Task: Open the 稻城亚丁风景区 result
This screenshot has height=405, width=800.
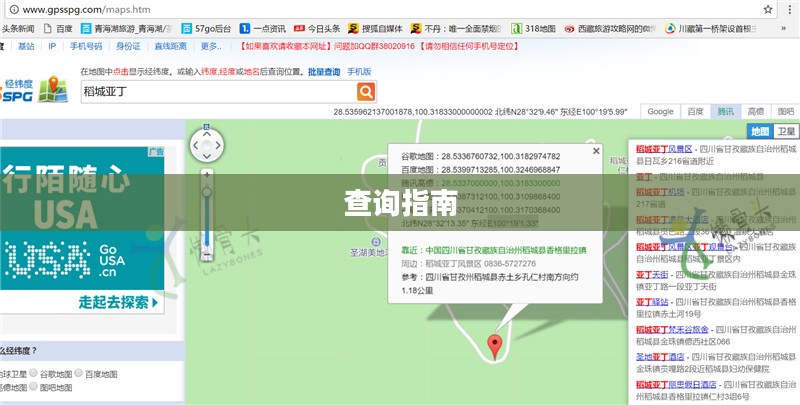Action: (x=664, y=149)
